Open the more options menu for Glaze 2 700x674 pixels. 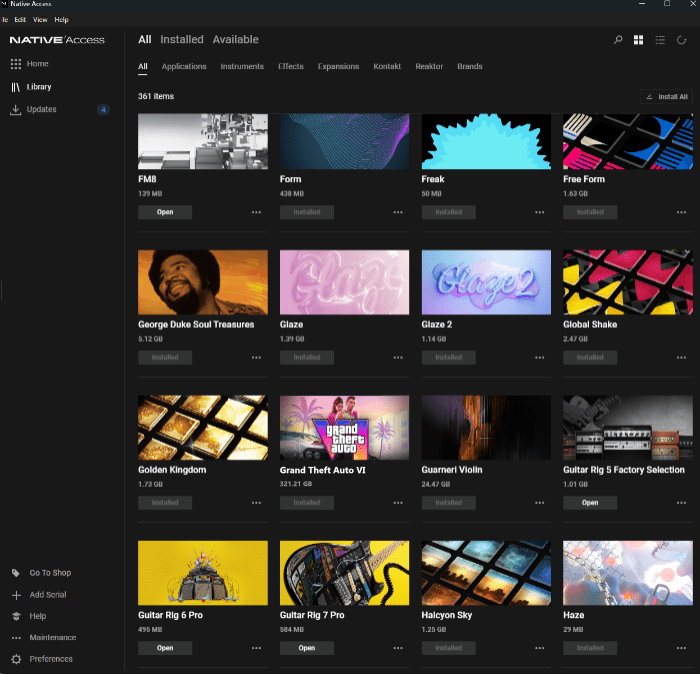539,357
